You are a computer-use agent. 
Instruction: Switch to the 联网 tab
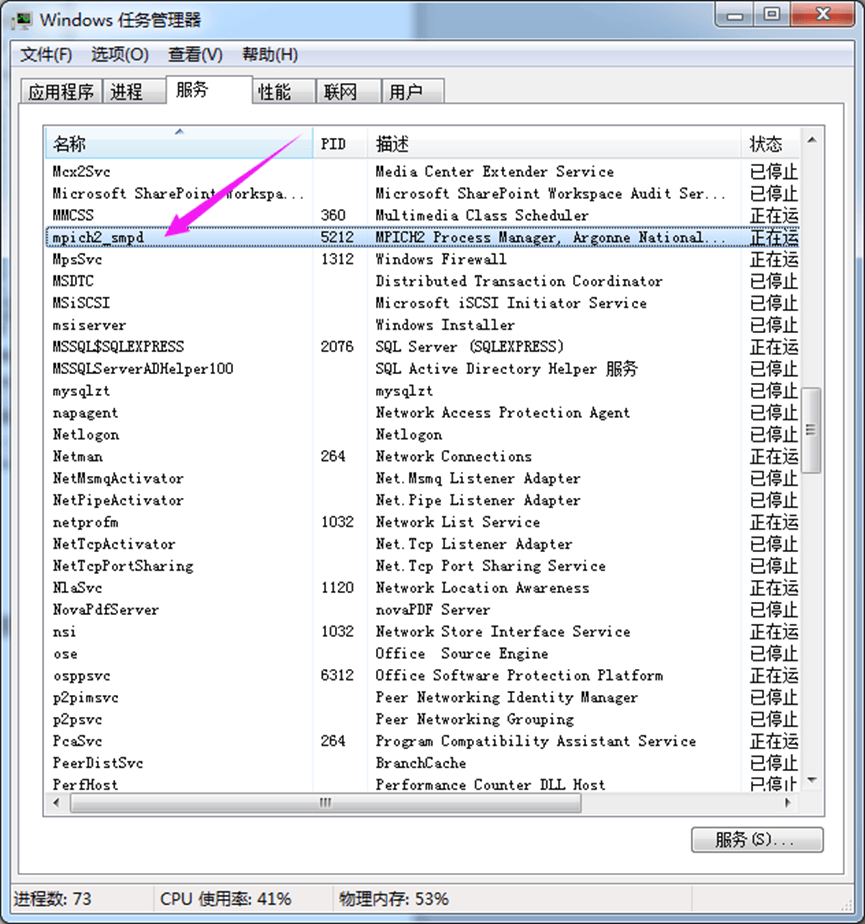coord(349,92)
